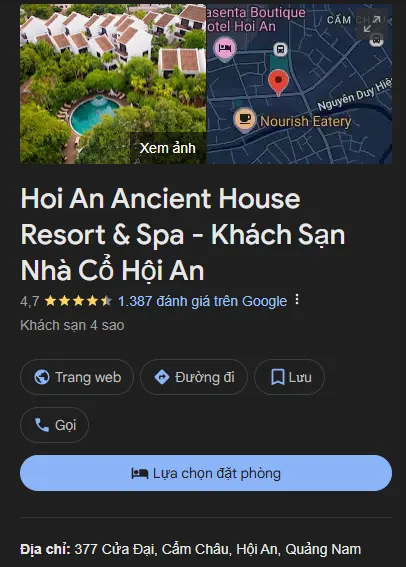Click the Nourish Eatery label on map
The height and width of the screenshot is (567, 406).
(305, 122)
